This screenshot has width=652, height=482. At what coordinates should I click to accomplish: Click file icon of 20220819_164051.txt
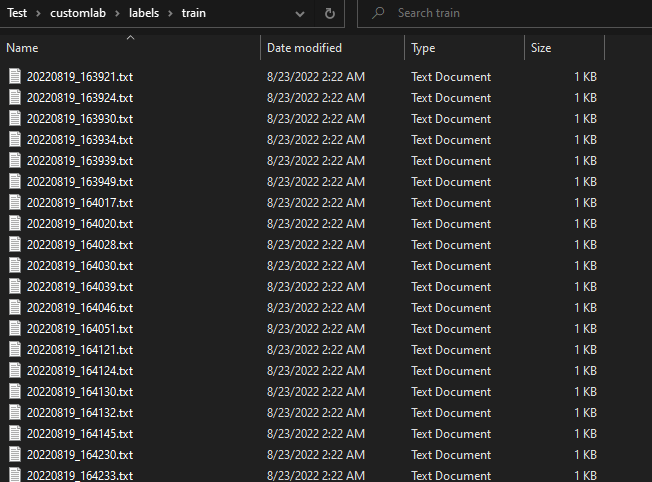[x=15, y=329]
